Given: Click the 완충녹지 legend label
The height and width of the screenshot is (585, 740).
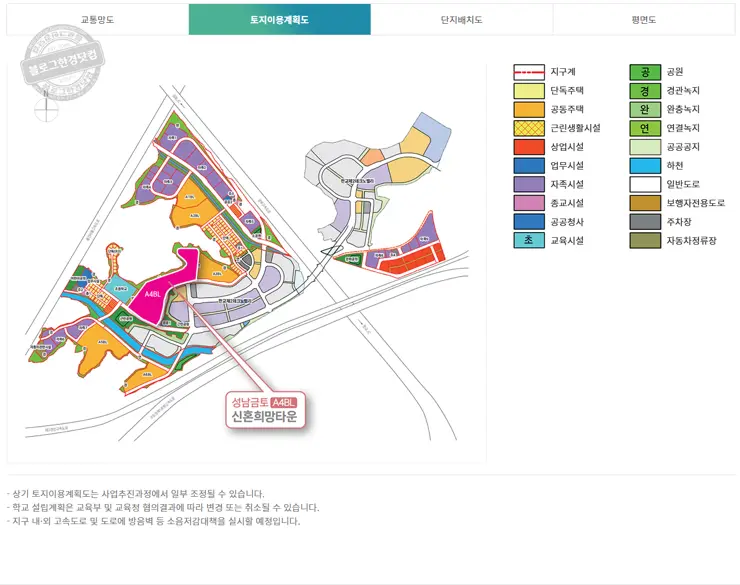Looking at the screenshot, I should (x=683, y=109).
